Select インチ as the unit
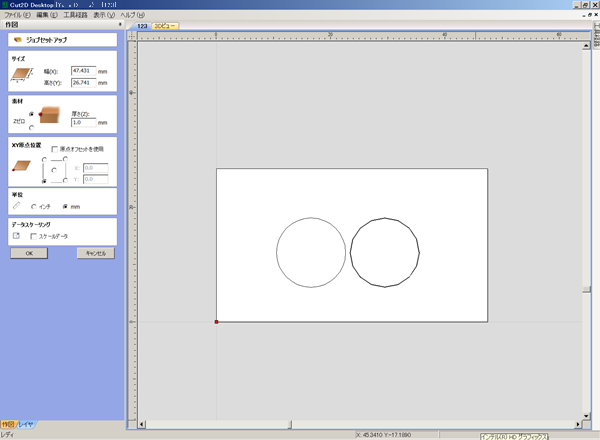Screen dimensions: 600x440 pyautogui.click(x=34, y=206)
